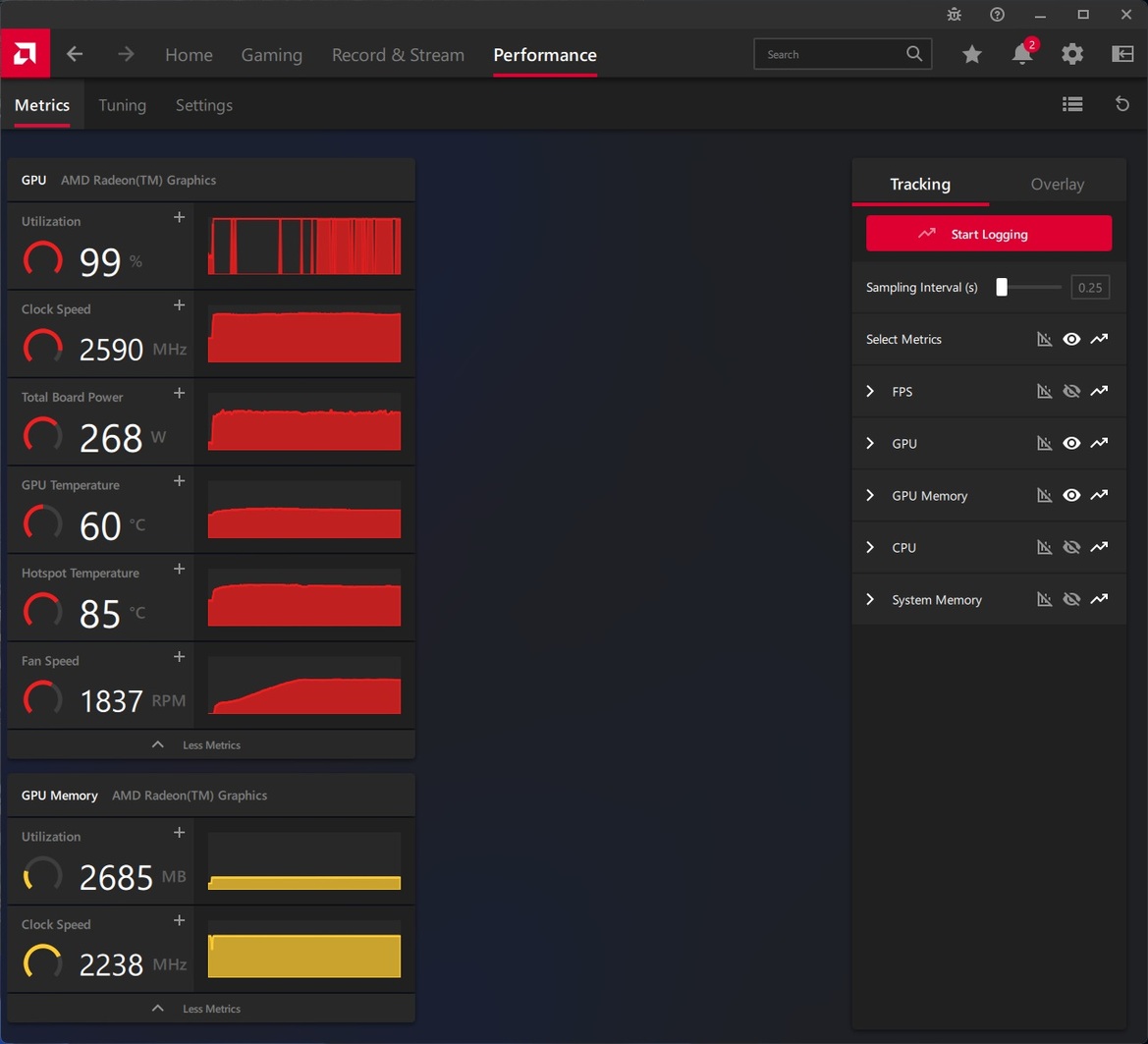1148x1044 pixels.
Task: Collapse GPU panel with Less Metrics
Action: tap(211, 744)
